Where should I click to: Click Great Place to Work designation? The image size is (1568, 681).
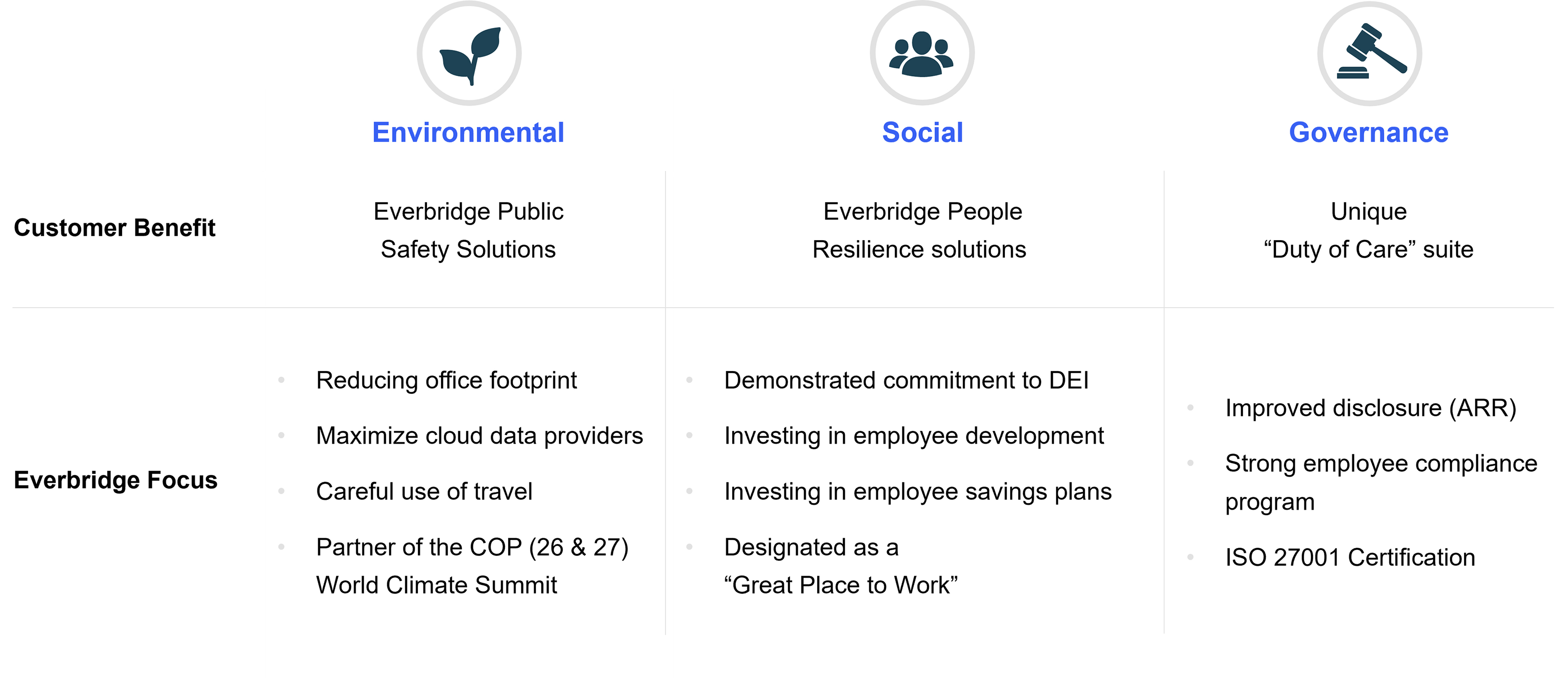tap(841, 566)
